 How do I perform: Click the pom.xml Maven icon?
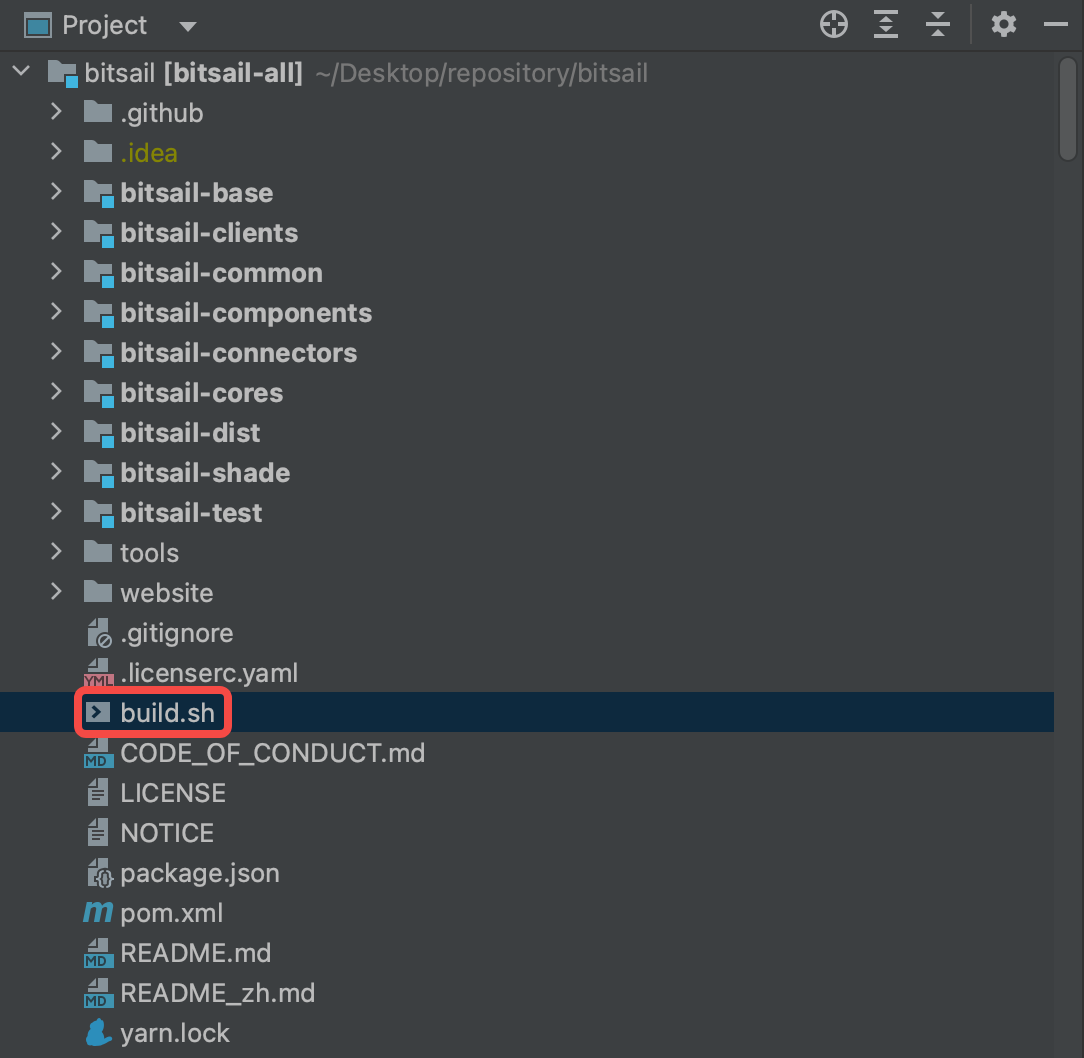tap(98, 913)
